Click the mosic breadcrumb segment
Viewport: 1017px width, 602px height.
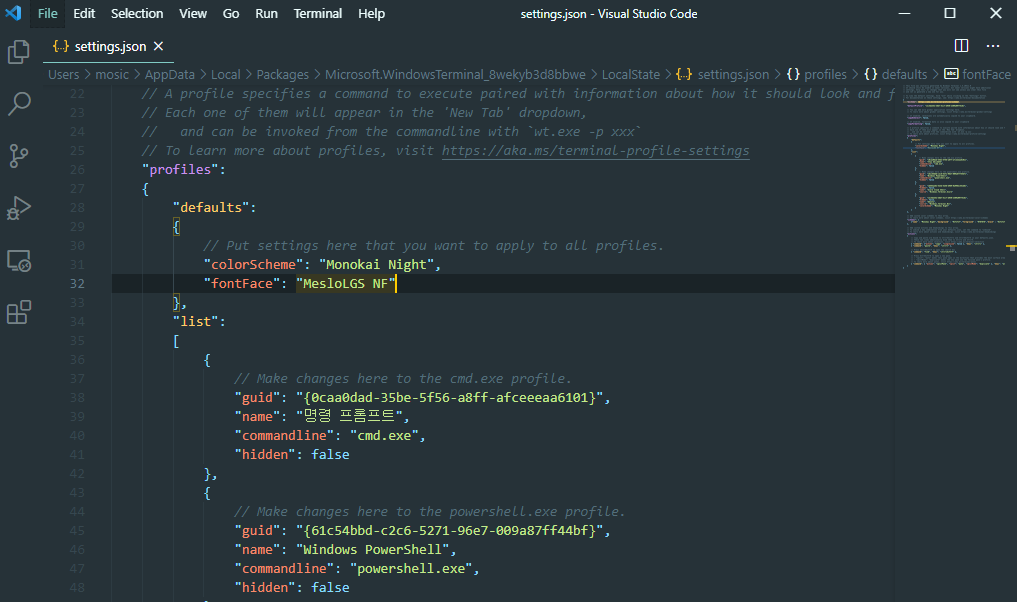pos(112,75)
